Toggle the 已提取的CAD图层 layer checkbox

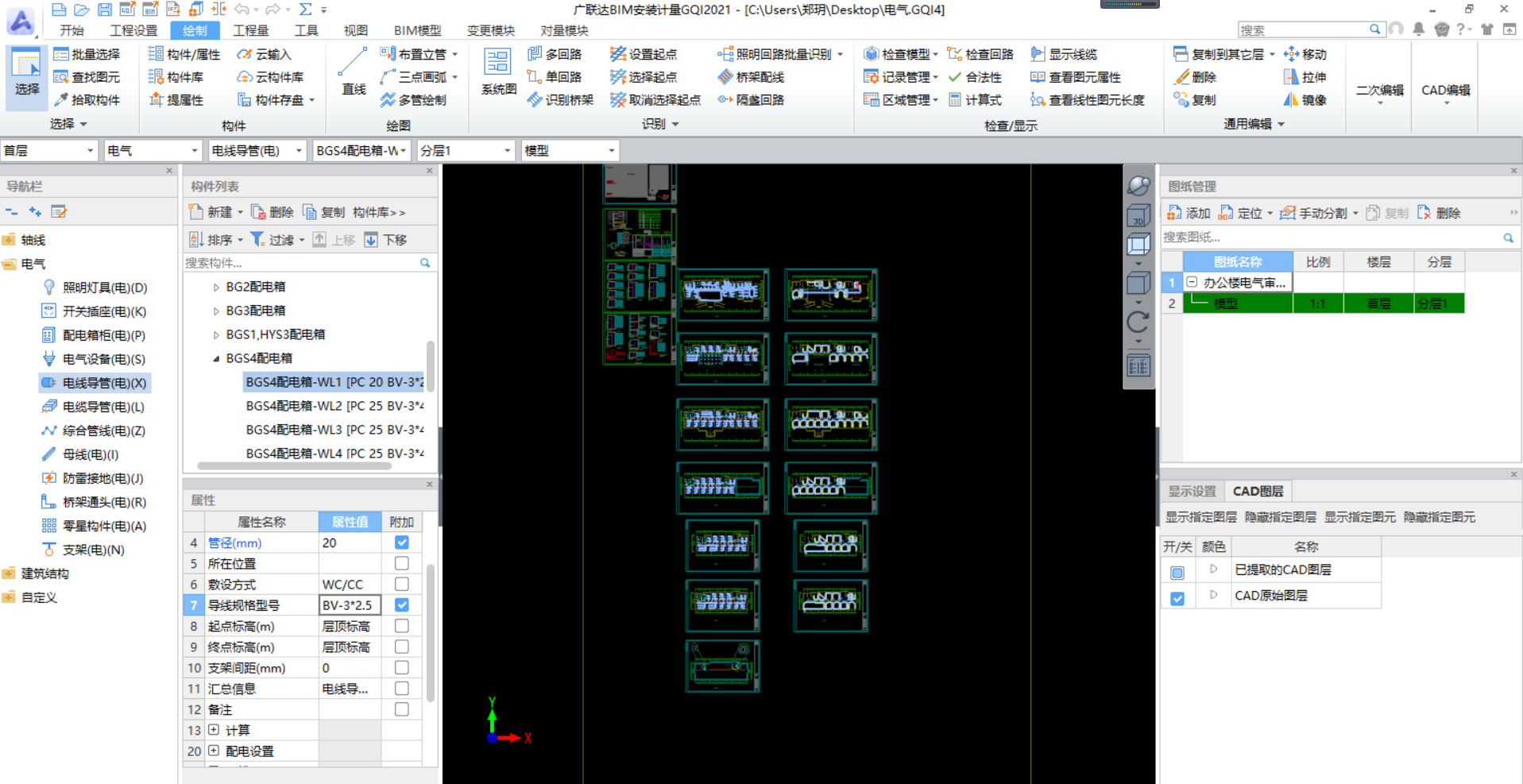click(x=1177, y=572)
